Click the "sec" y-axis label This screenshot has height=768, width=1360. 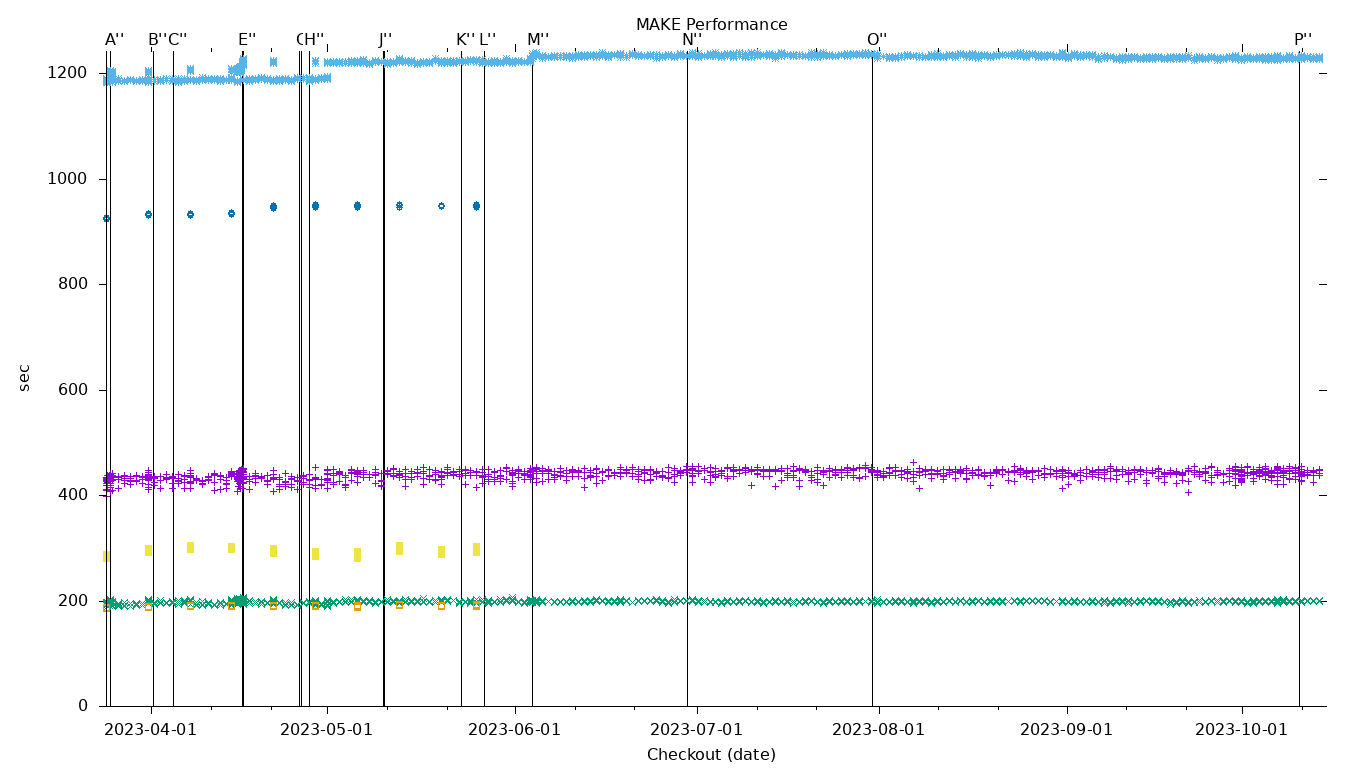point(24,377)
